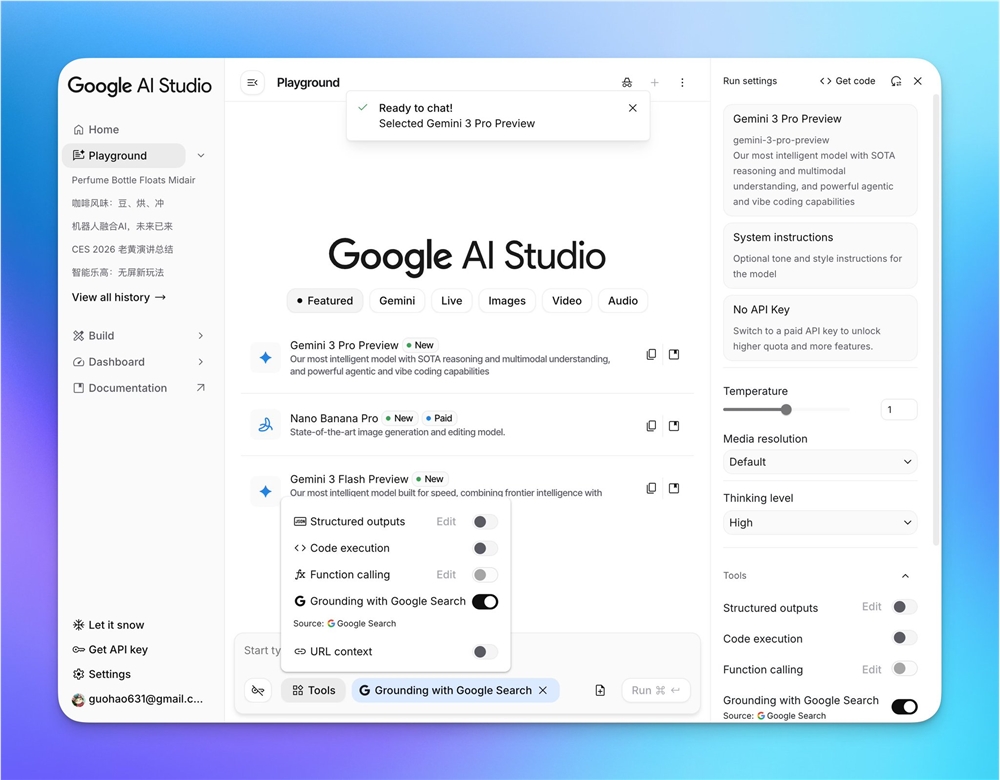Image resolution: width=1000 pixels, height=780 pixels.
Task: Enable Structured outputs in the Tools popup
Action: tap(483, 521)
